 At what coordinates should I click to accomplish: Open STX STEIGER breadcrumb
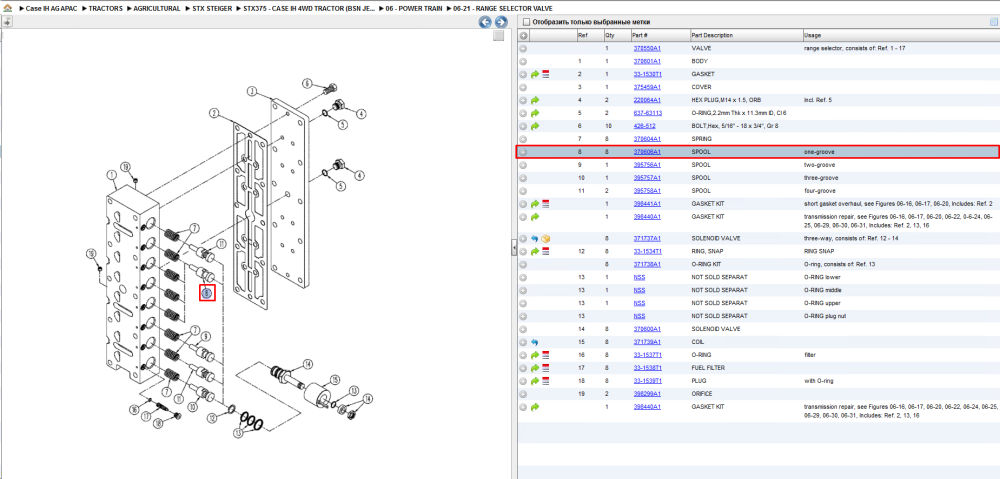pyautogui.click(x=212, y=9)
